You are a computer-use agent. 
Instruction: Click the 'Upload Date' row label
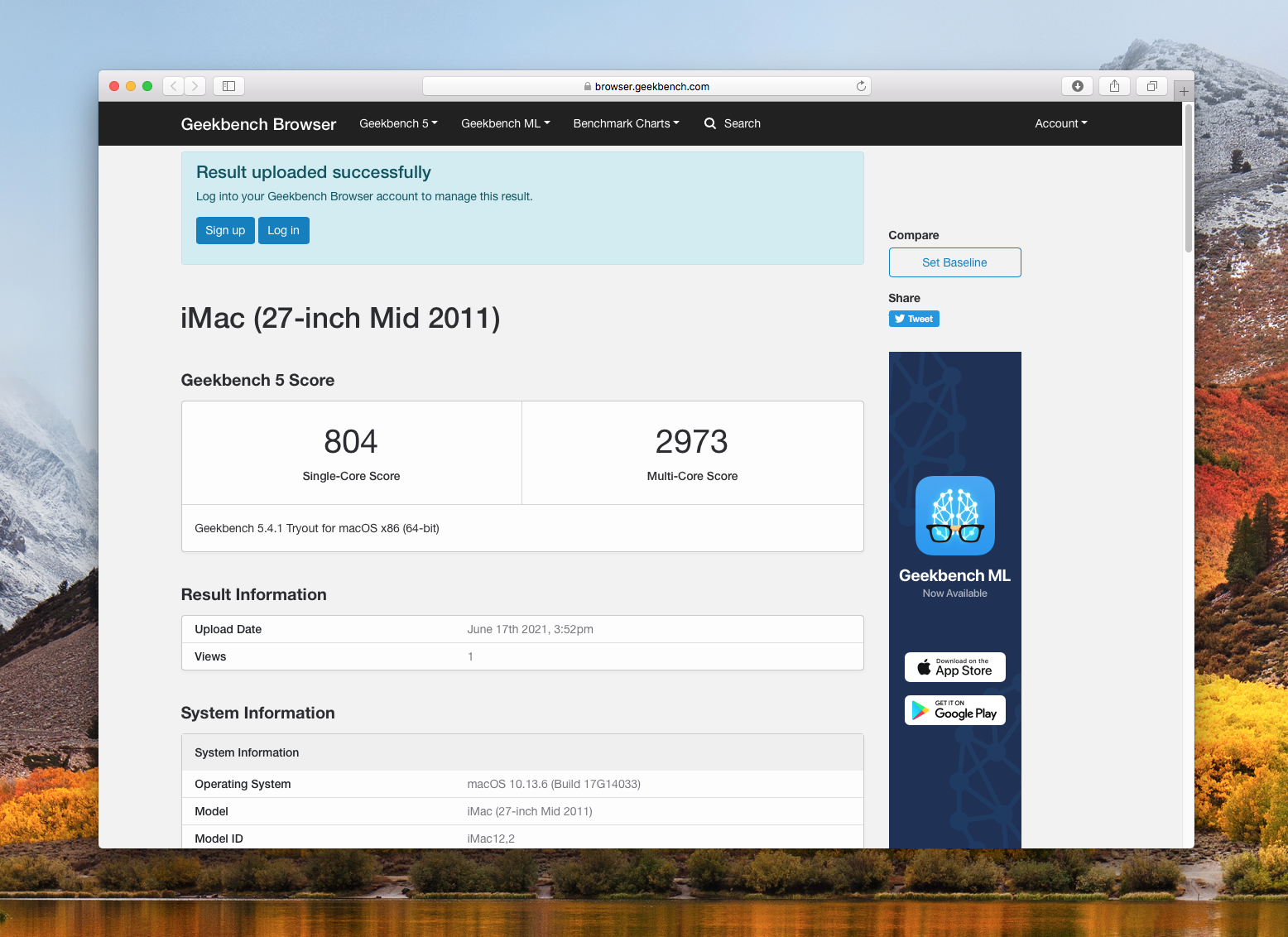pyautogui.click(x=228, y=629)
